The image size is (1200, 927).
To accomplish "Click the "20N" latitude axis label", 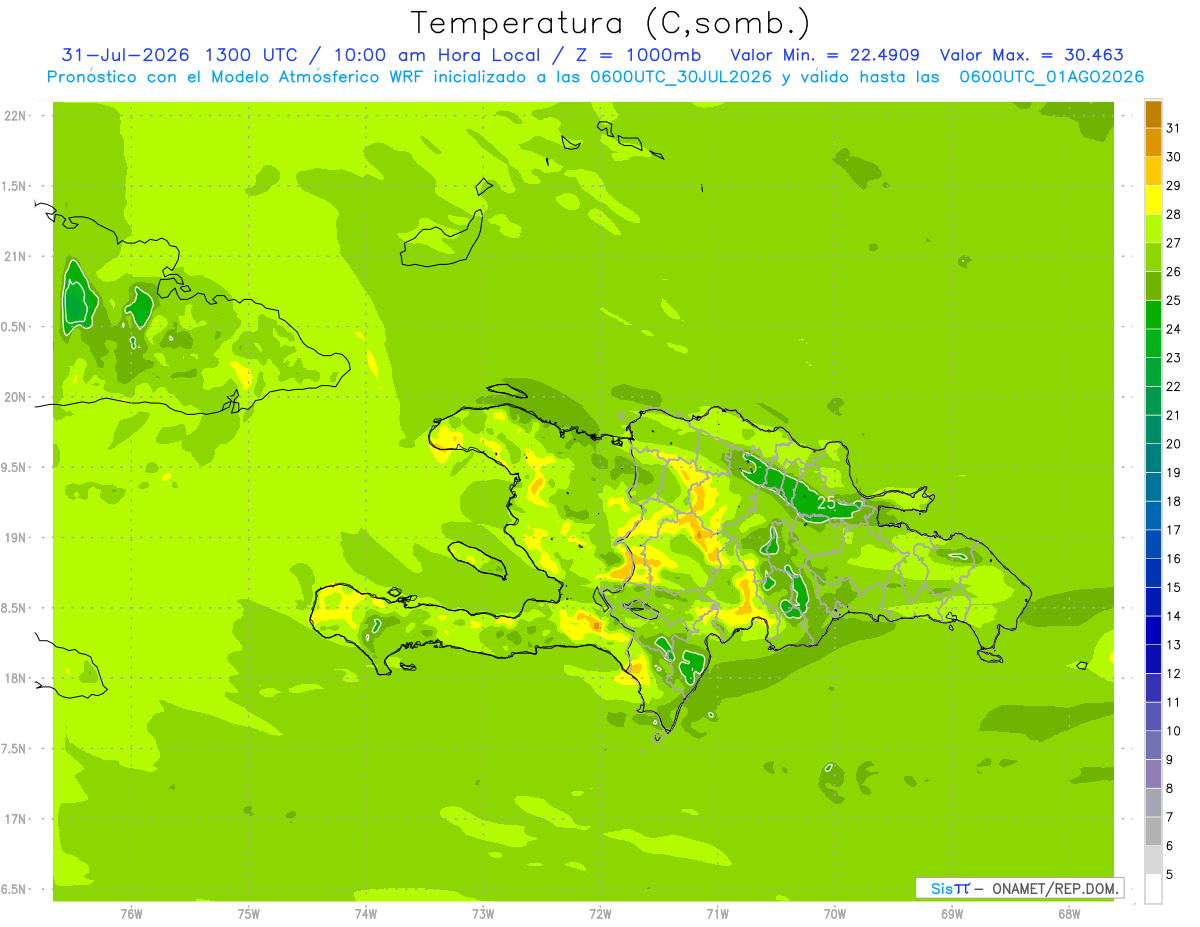I will tap(17, 397).
